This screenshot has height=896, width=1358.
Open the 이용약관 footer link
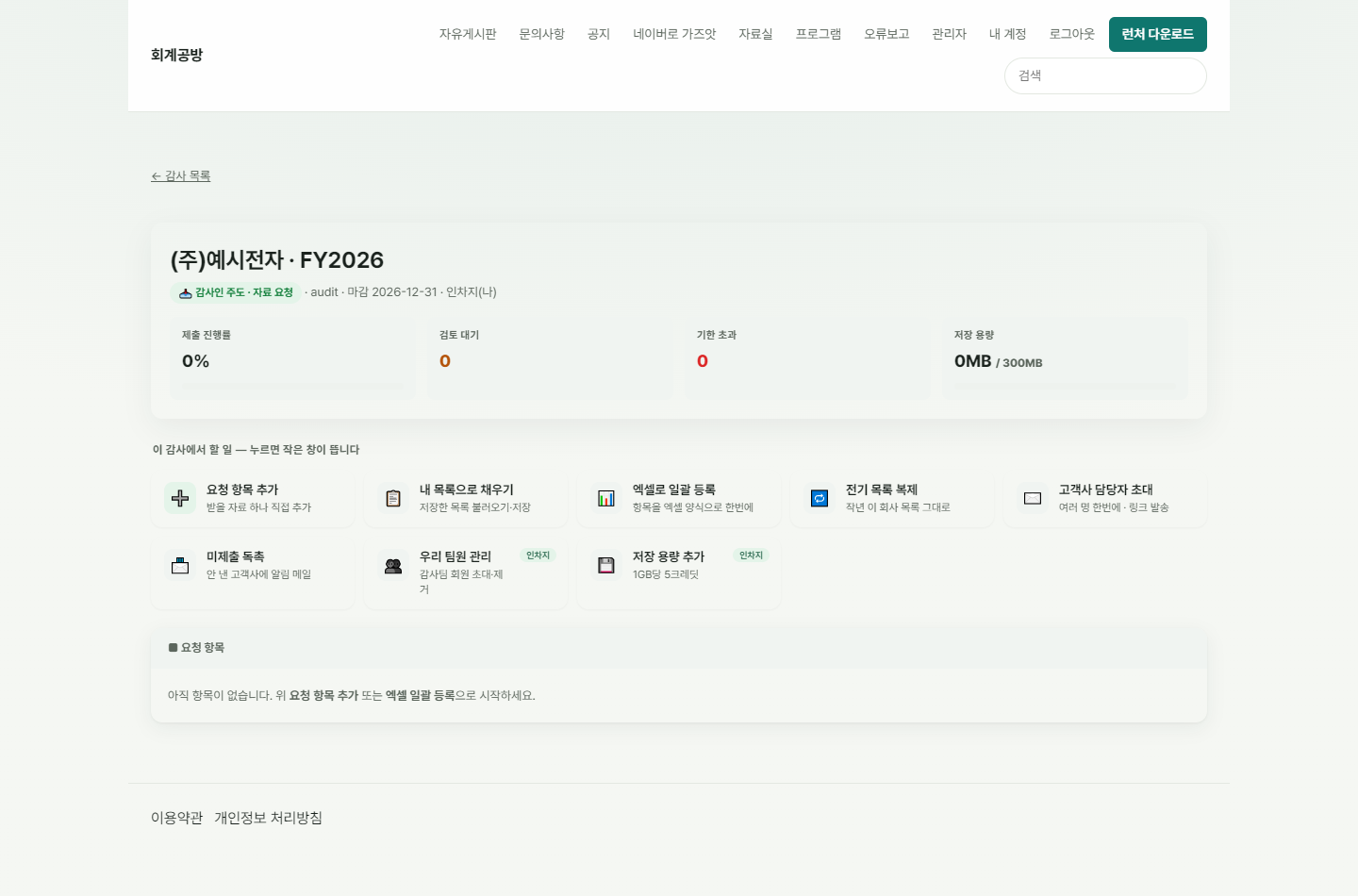(177, 818)
